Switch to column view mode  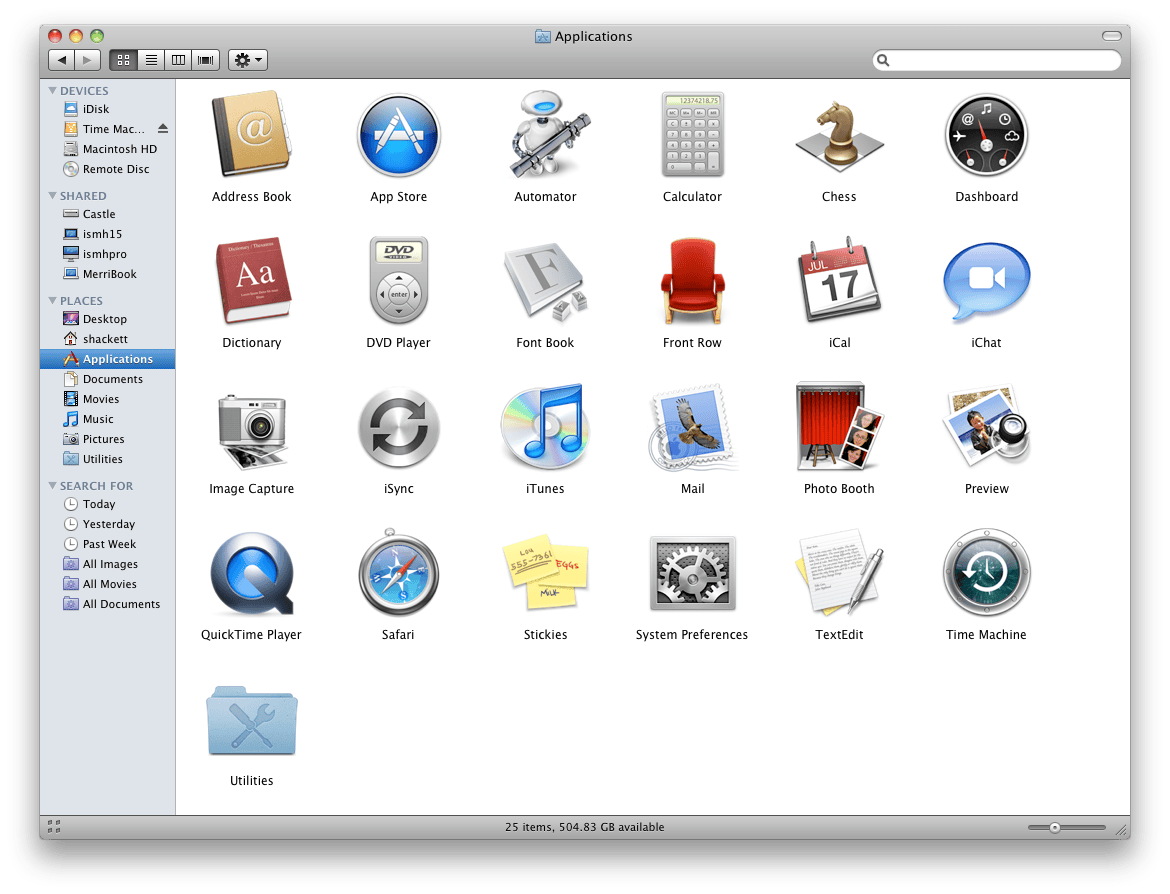(x=178, y=60)
